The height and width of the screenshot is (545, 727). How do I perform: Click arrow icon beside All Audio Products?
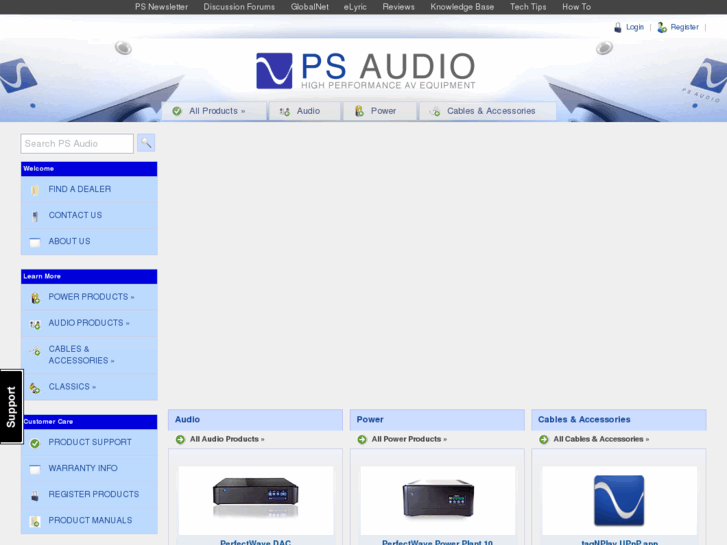180,439
